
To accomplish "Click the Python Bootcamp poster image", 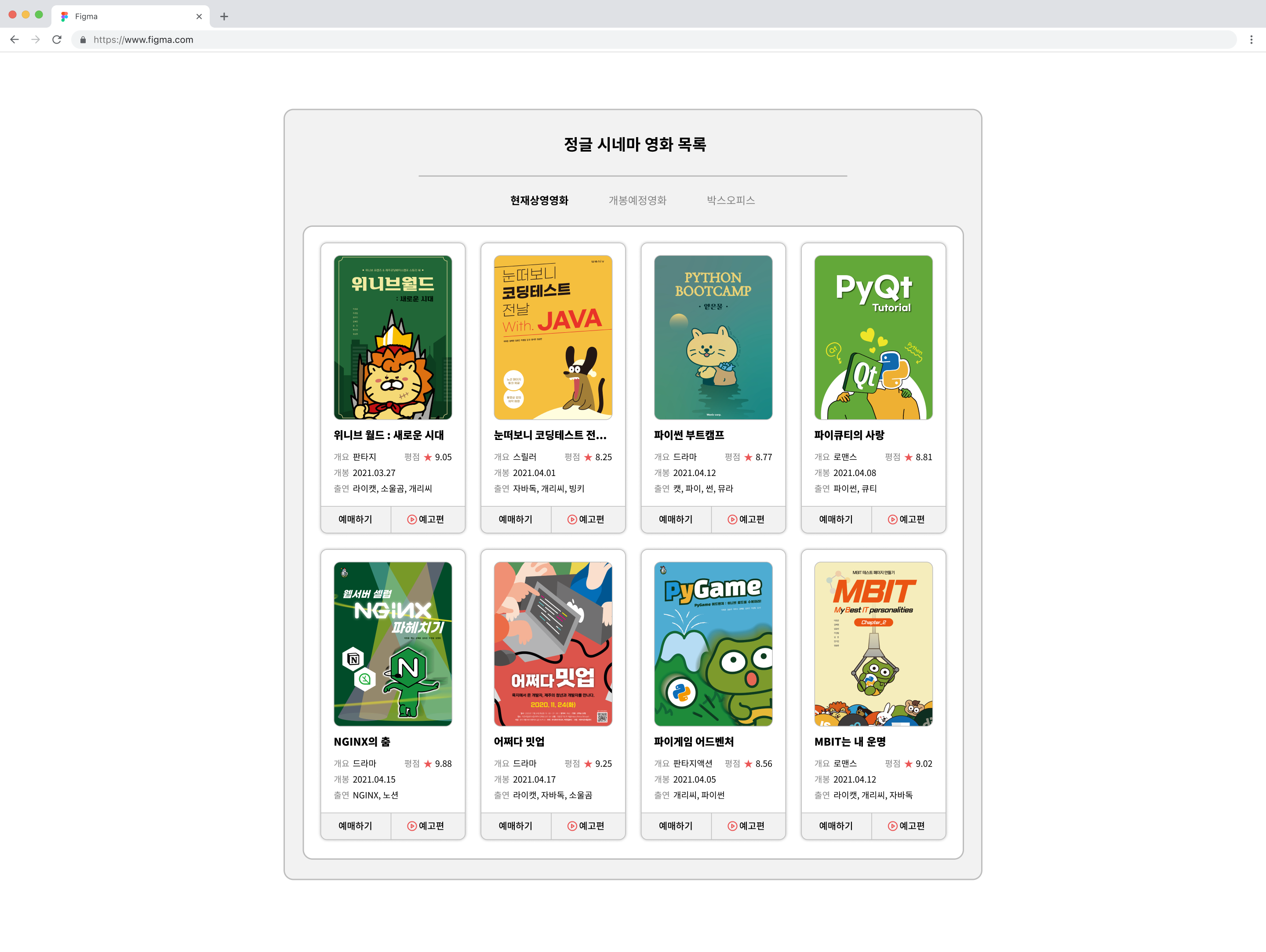I will click(x=713, y=338).
